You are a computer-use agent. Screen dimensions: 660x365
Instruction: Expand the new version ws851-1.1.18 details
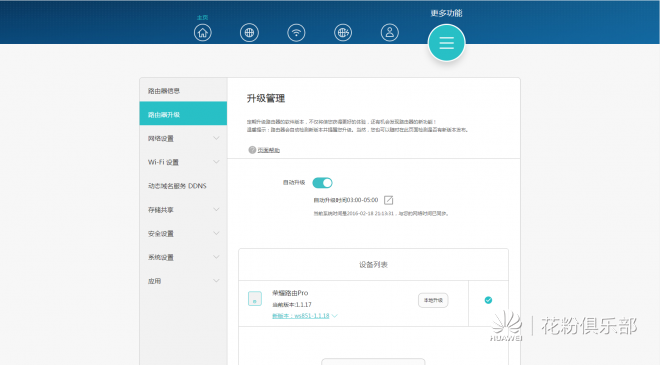(305, 316)
